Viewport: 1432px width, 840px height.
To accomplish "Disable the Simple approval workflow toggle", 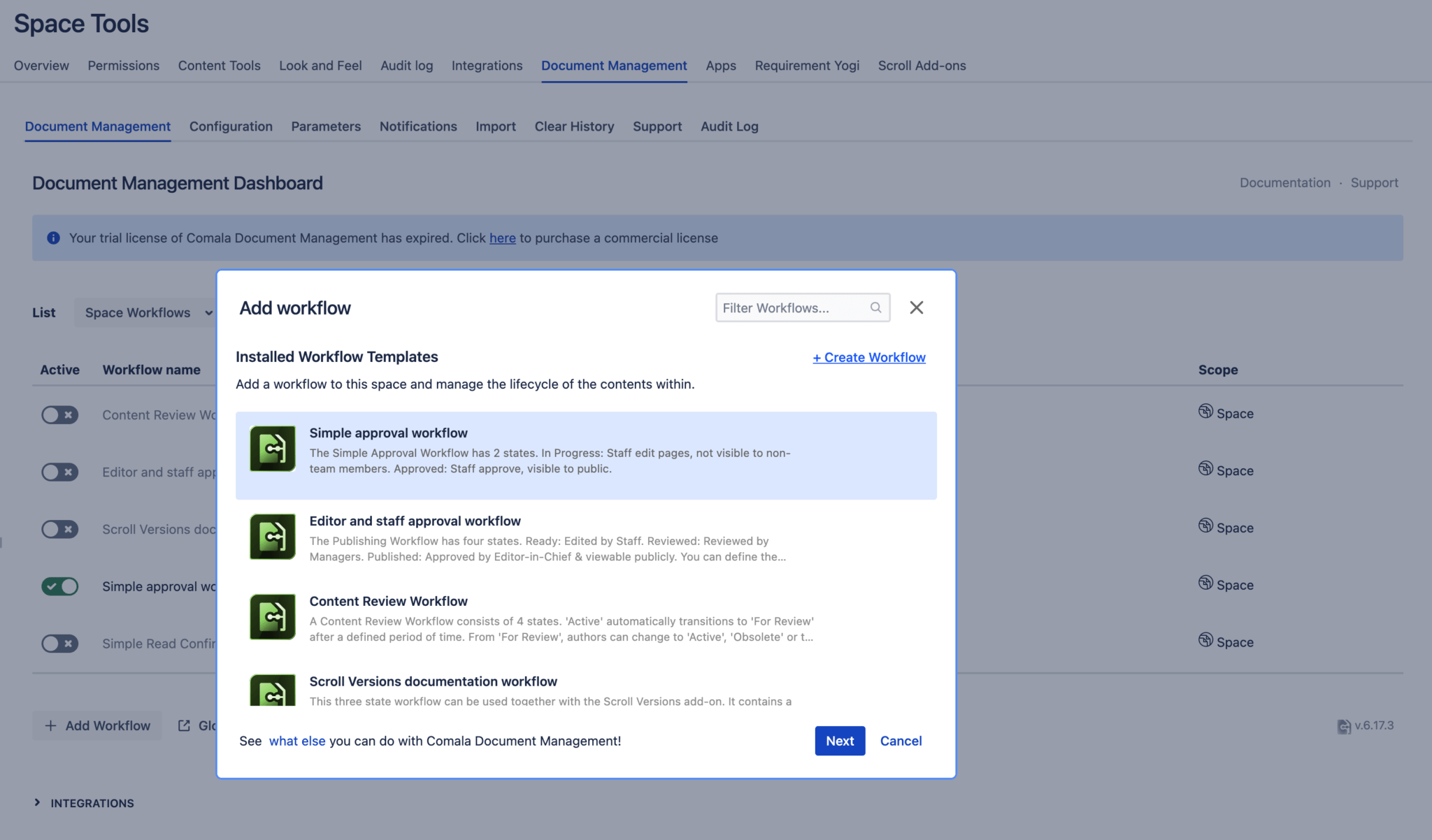I will point(60,586).
